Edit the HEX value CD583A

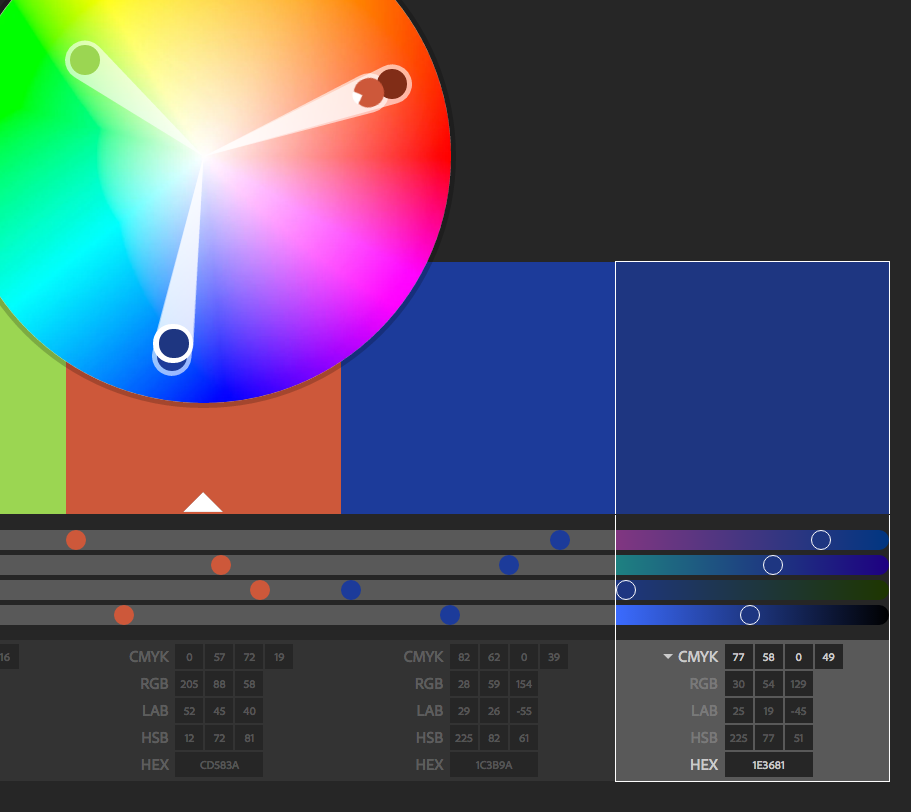pyautogui.click(x=218, y=765)
